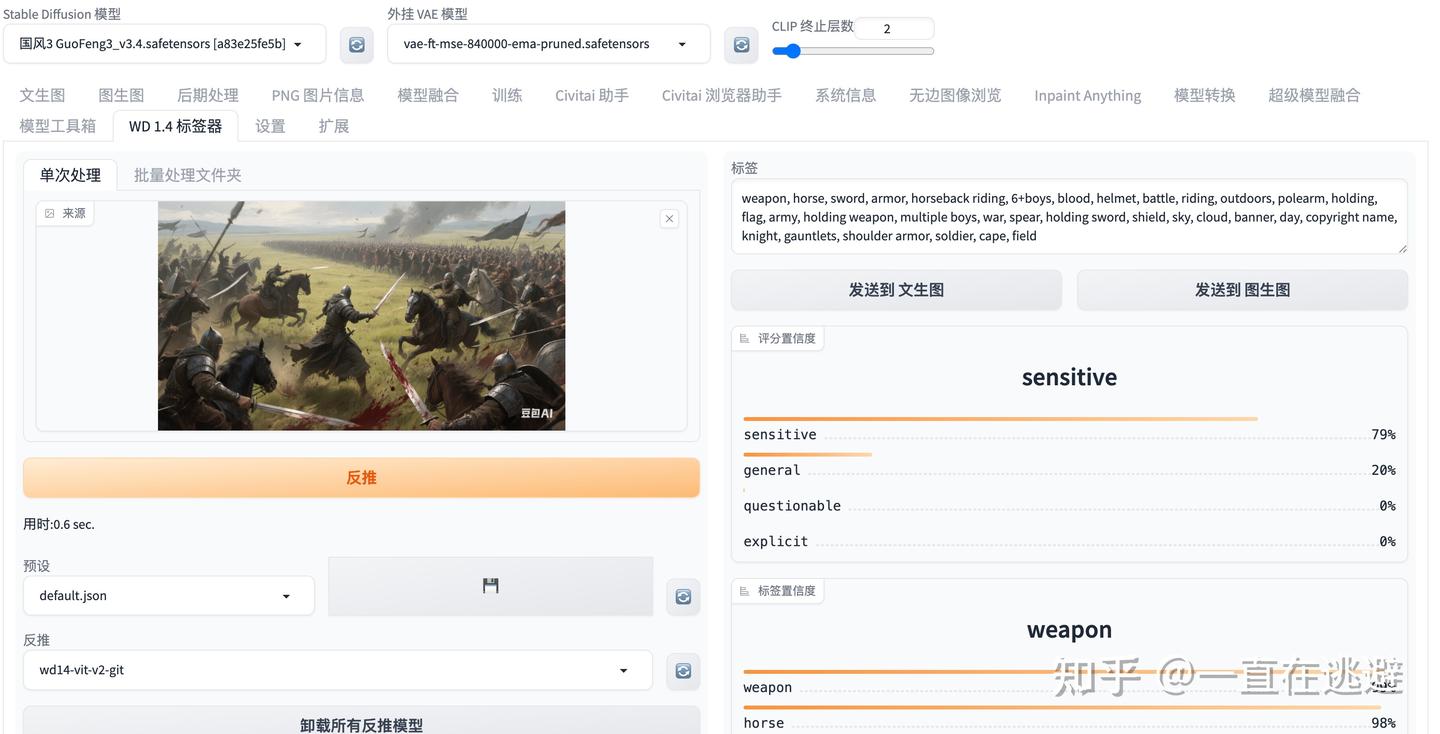Remove the loaded battle image via its X
The image size is (1440, 734).
[x=669, y=218]
